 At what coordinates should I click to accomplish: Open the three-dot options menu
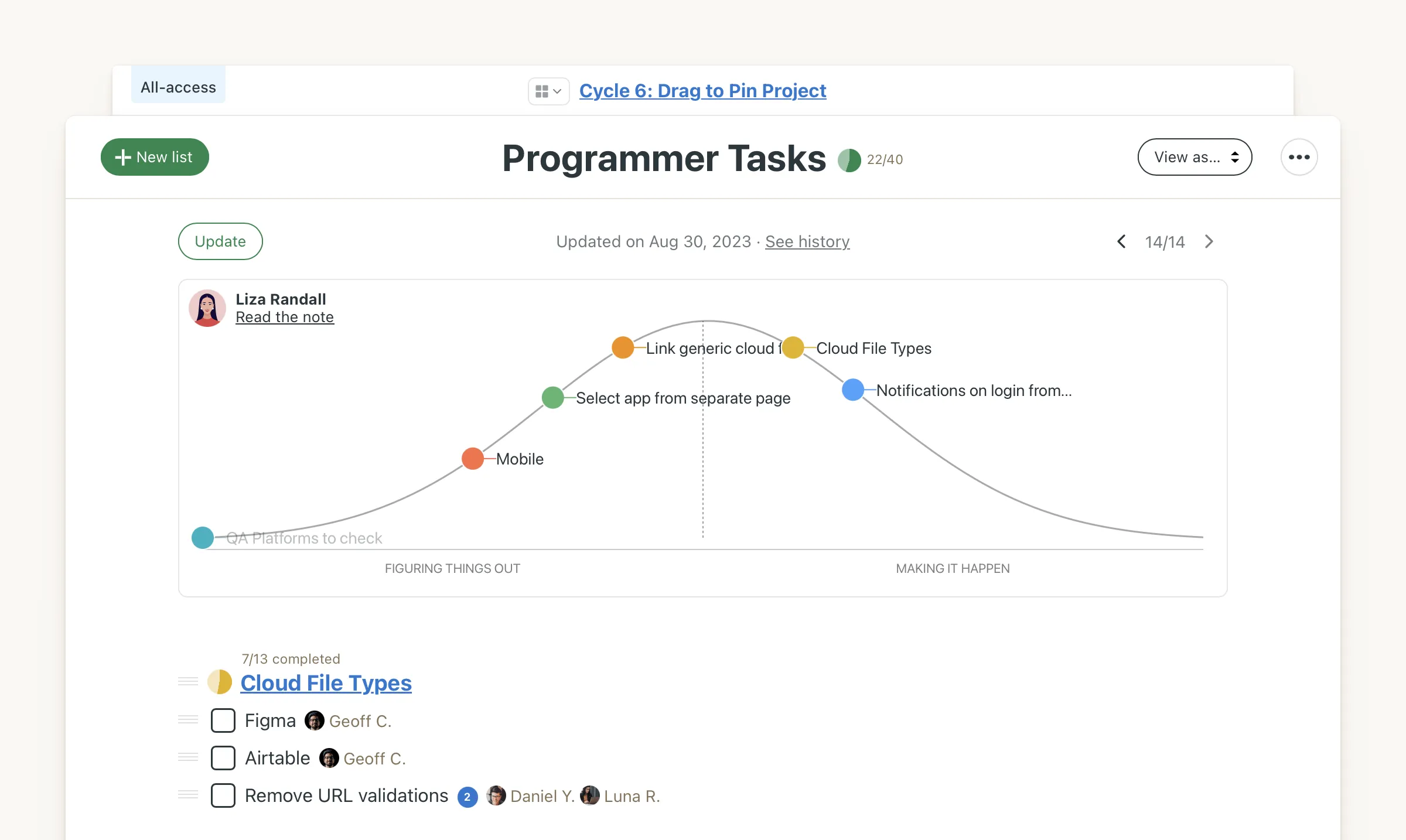(x=1299, y=156)
